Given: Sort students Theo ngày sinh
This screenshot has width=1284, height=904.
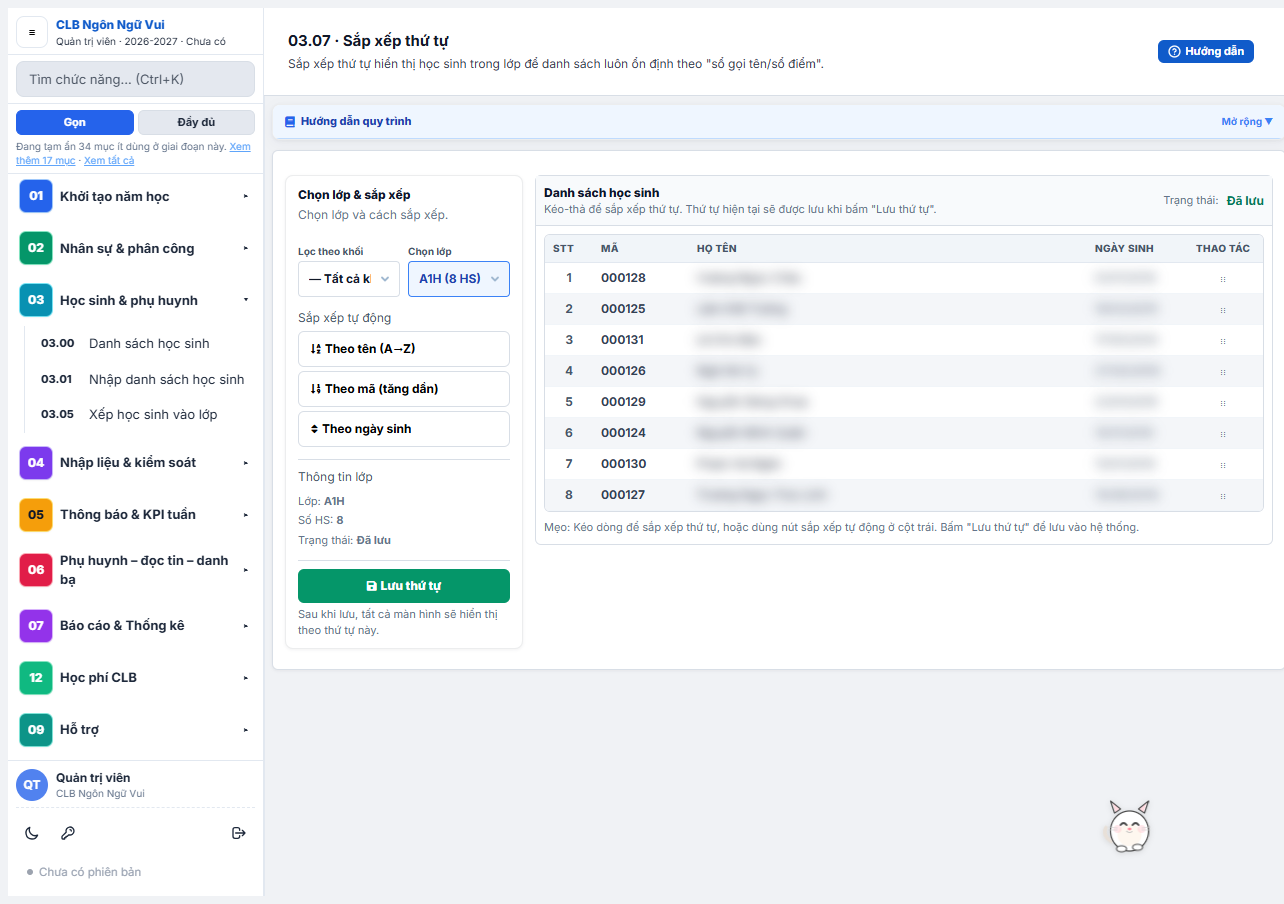Looking at the screenshot, I should point(404,429).
